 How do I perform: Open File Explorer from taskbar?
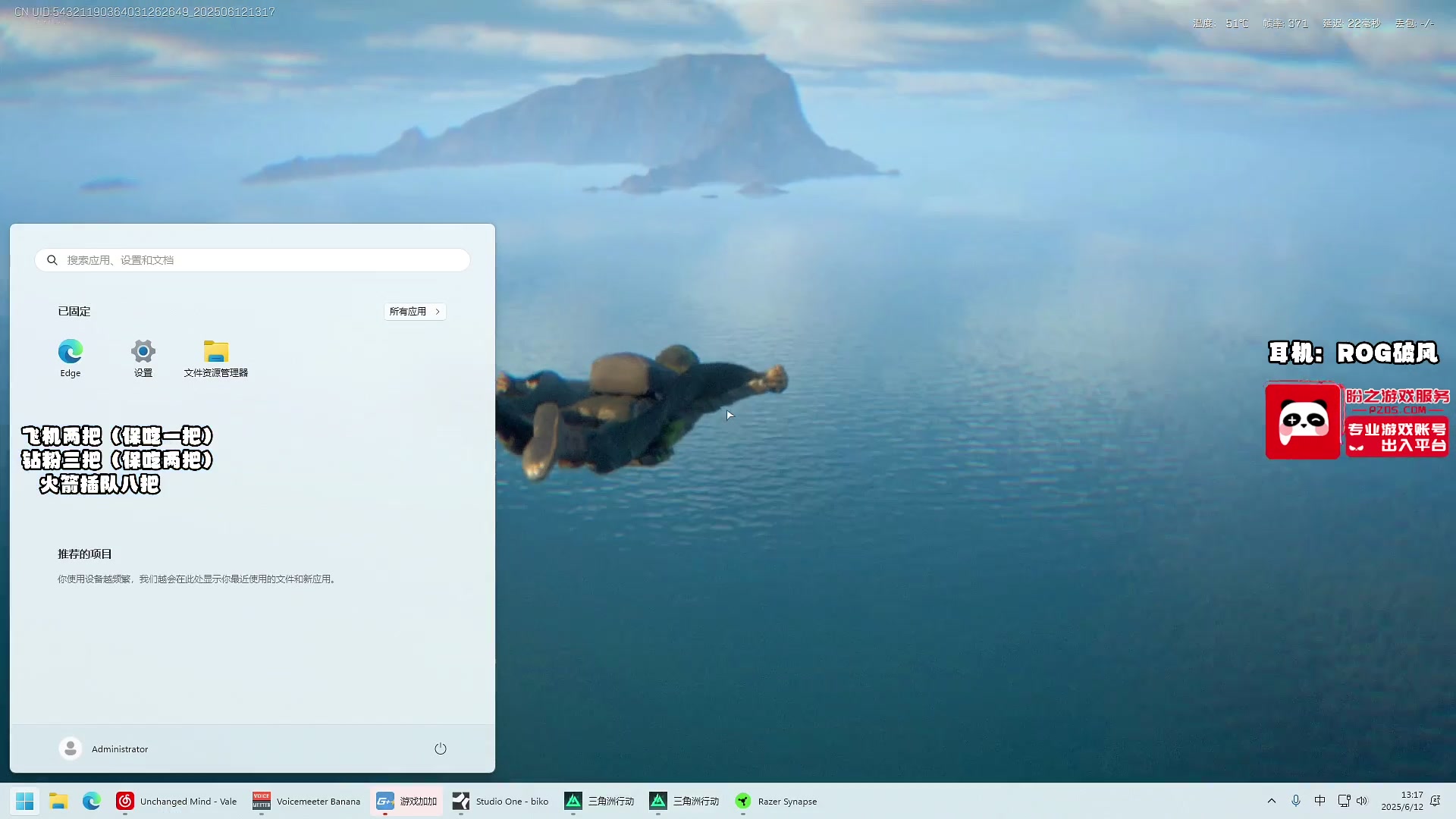(58, 802)
